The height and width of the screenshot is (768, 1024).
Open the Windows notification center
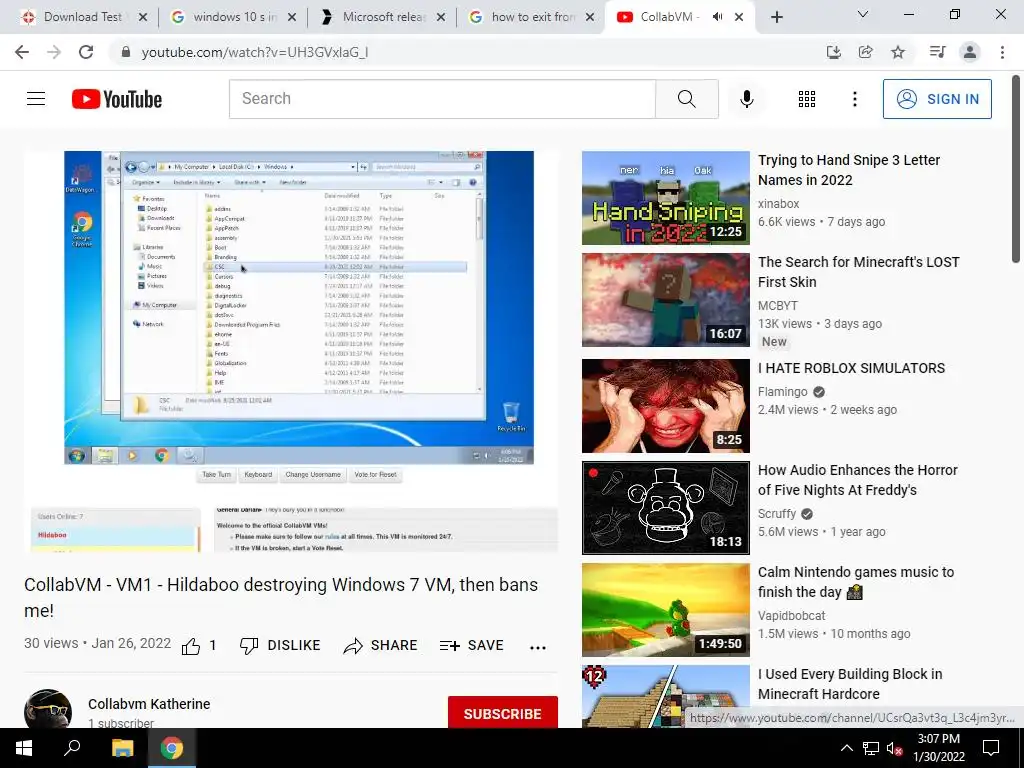[x=991, y=748]
